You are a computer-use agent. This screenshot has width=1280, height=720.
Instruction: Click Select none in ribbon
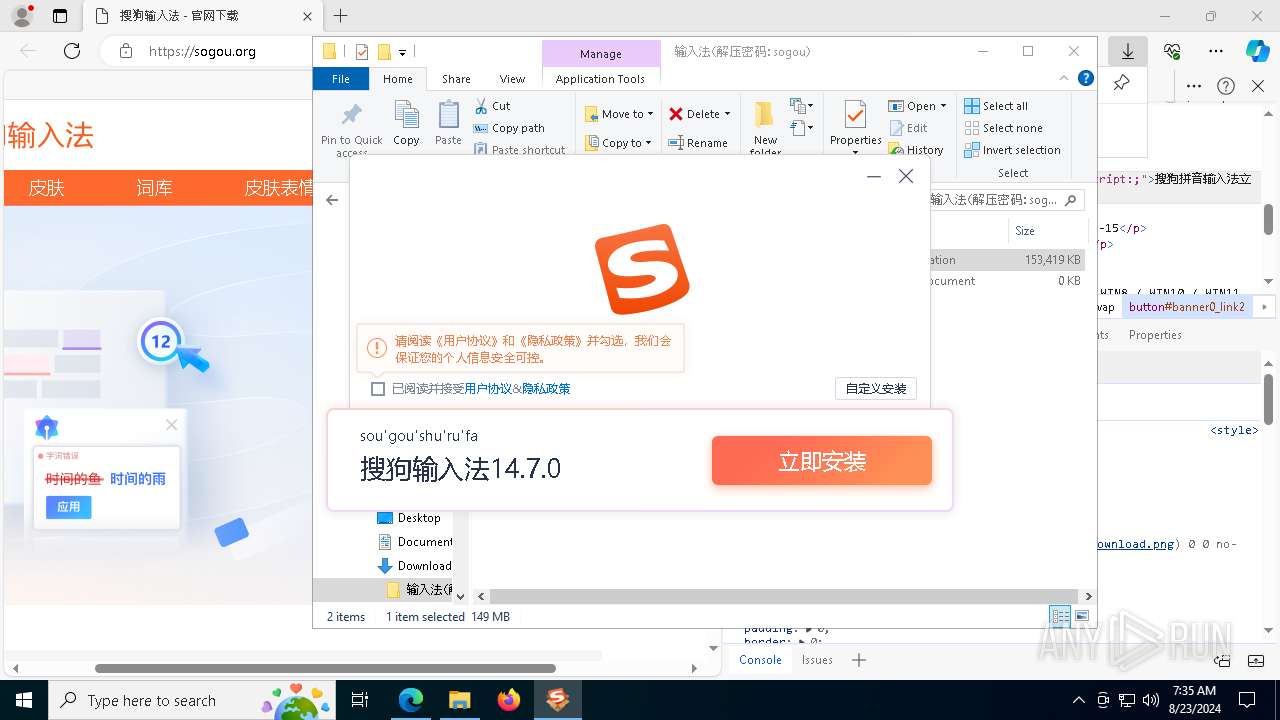click(1003, 128)
